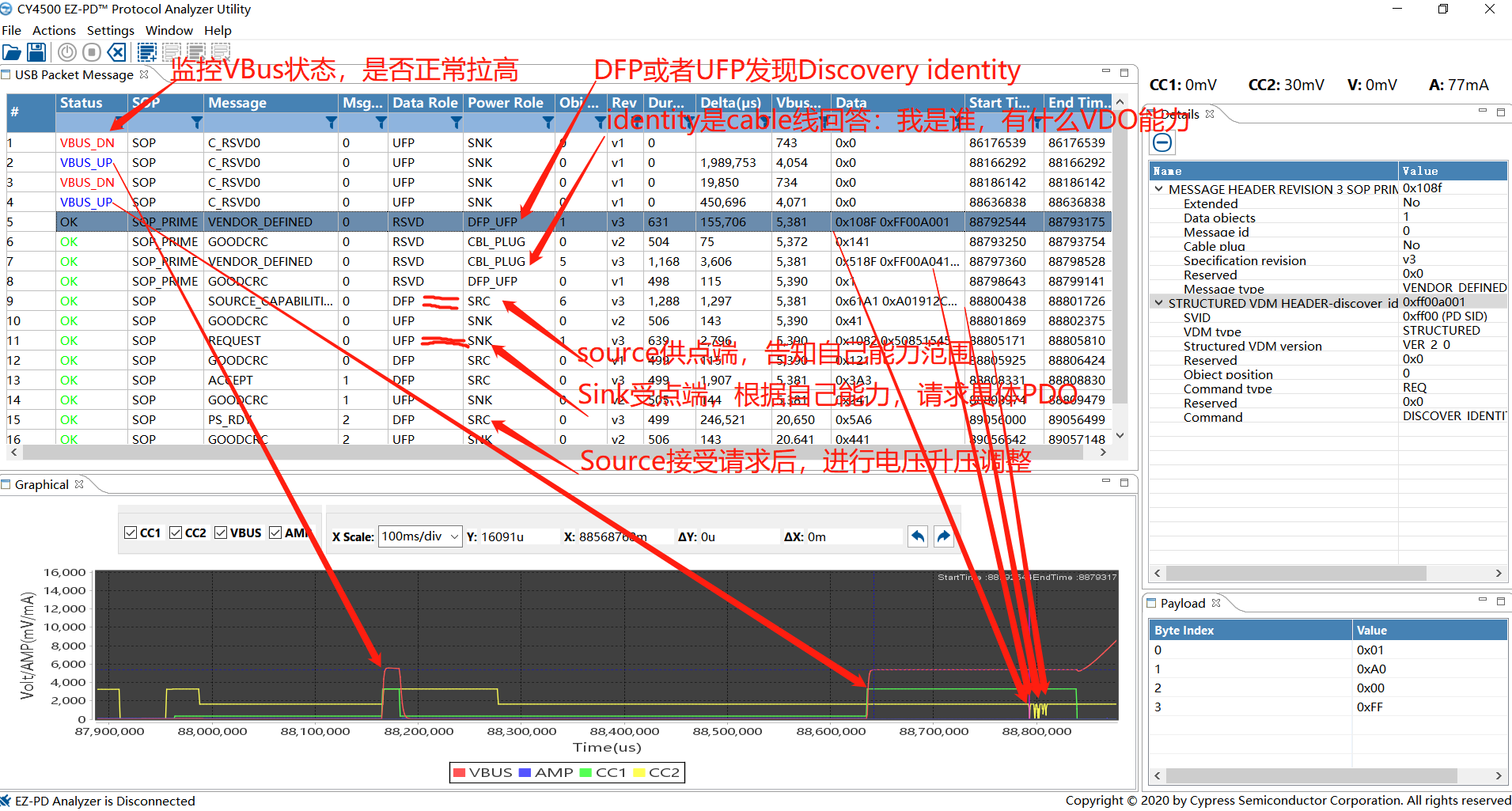This screenshot has height=811, width=1512.
Task: Toggle the CC1 checkbox
Action: tap(131, 532)
